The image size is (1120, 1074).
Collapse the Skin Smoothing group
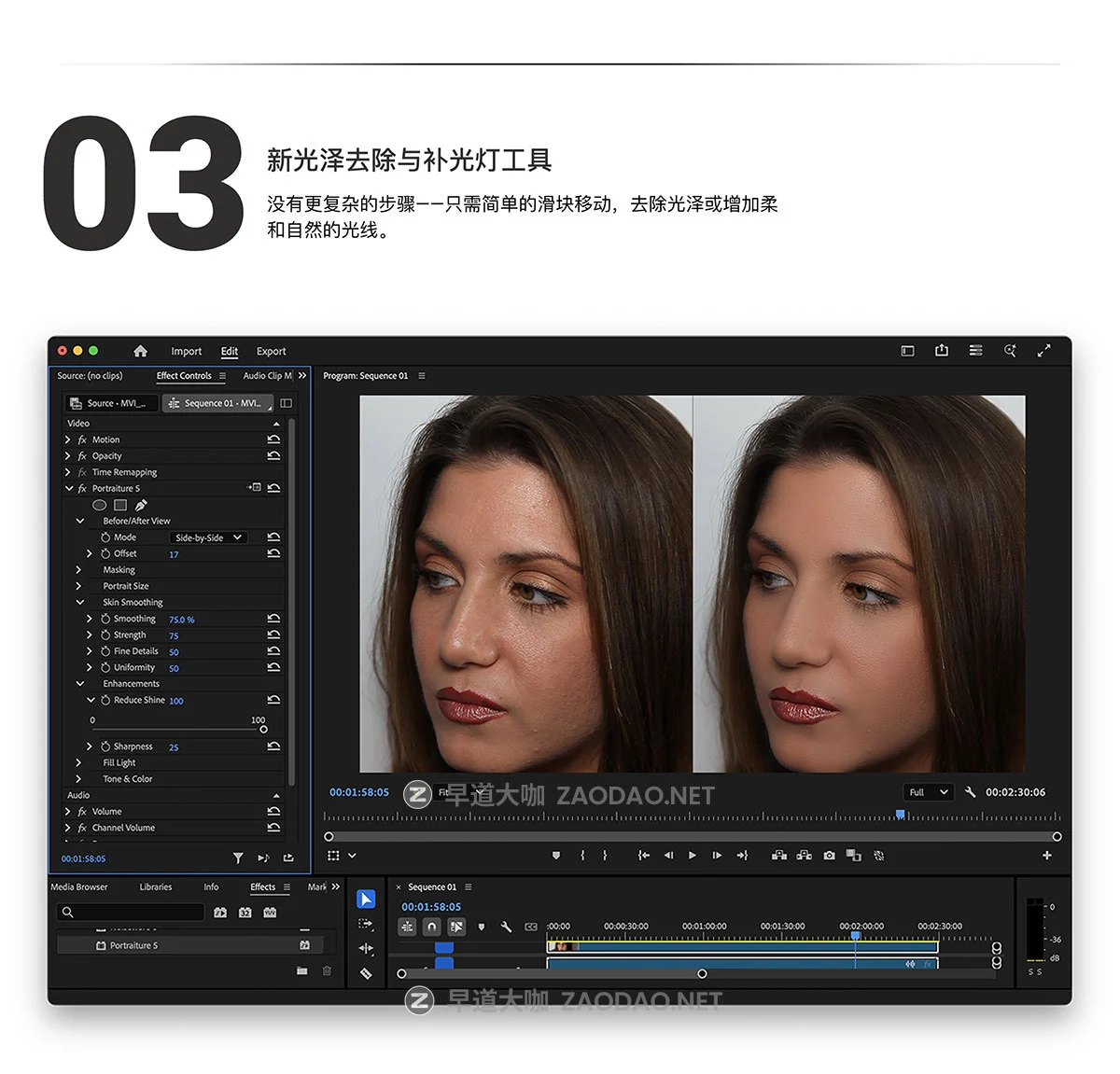79,603
